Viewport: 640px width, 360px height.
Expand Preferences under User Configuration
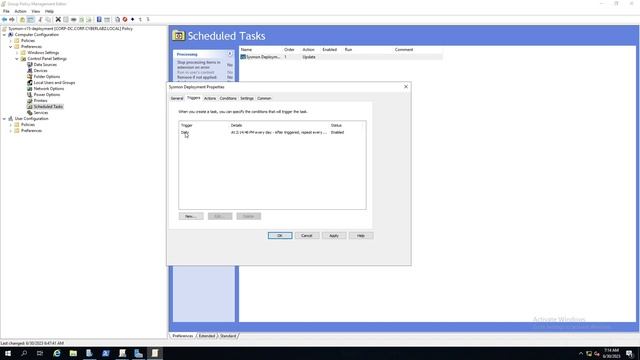11,131
